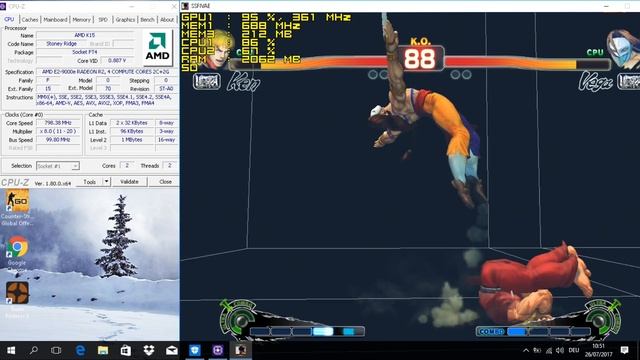The image size is (640, 360).
Task: Click the L1 Data cache size value
Action: click(x=131, y=122)
